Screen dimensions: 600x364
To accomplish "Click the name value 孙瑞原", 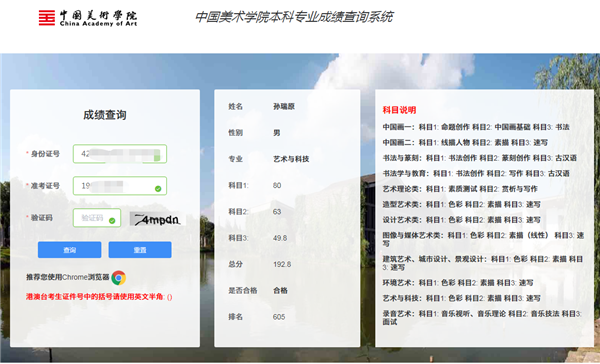I will (x=284, y=106).
